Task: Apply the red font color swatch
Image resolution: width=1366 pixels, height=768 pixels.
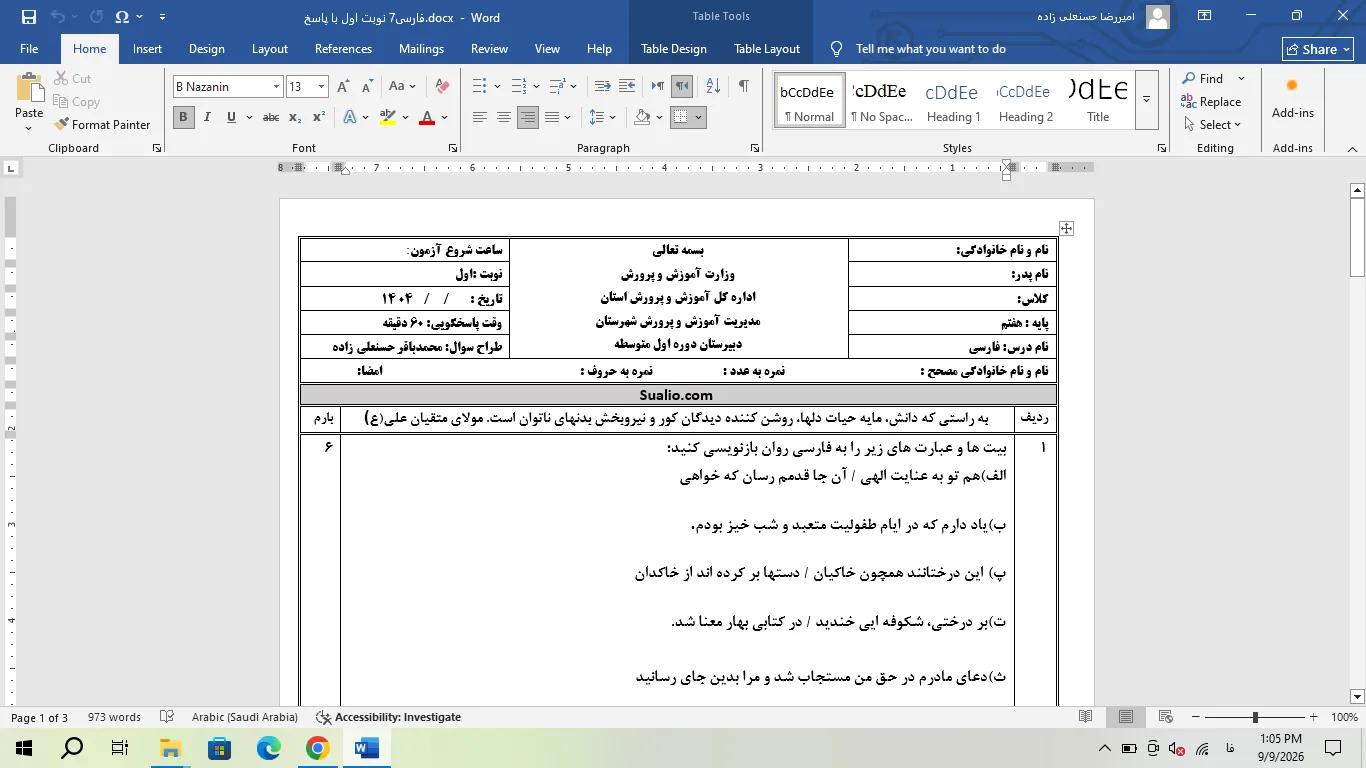Action: click(427, 117)
